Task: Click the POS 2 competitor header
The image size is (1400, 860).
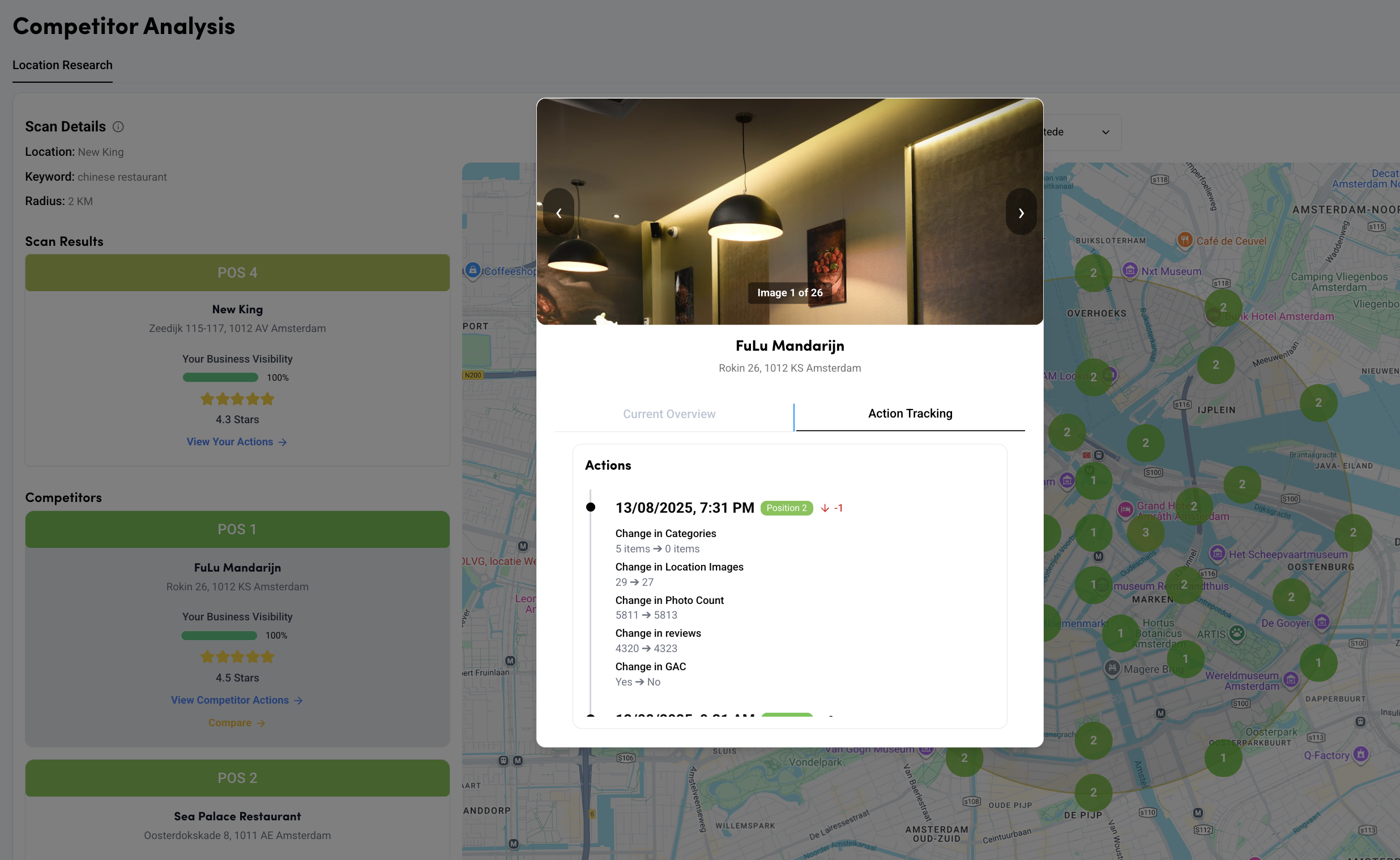Action: pyautogui.click(x=237, y=777)
